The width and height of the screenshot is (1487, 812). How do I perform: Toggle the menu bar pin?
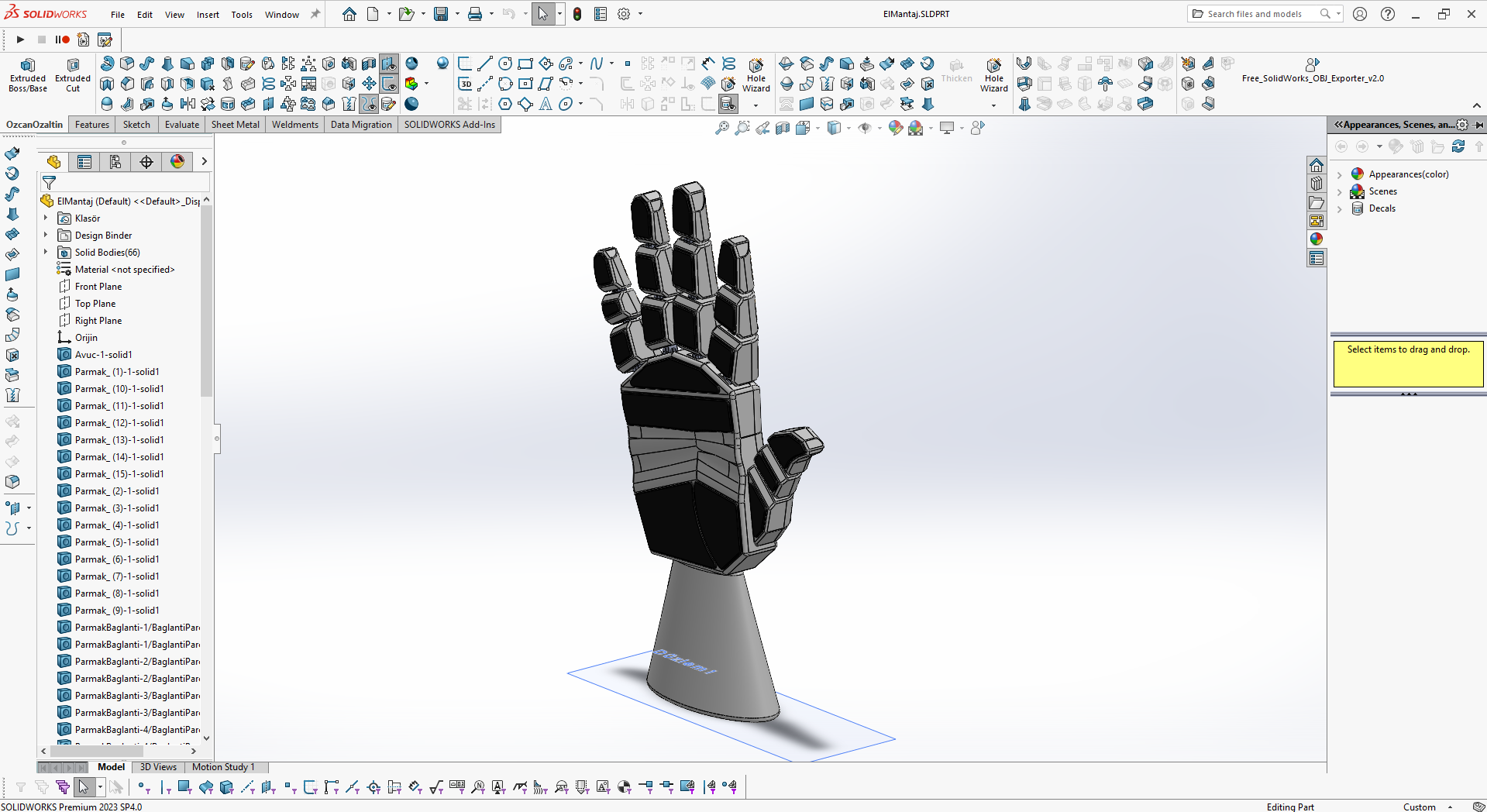(x=315, y=14)
